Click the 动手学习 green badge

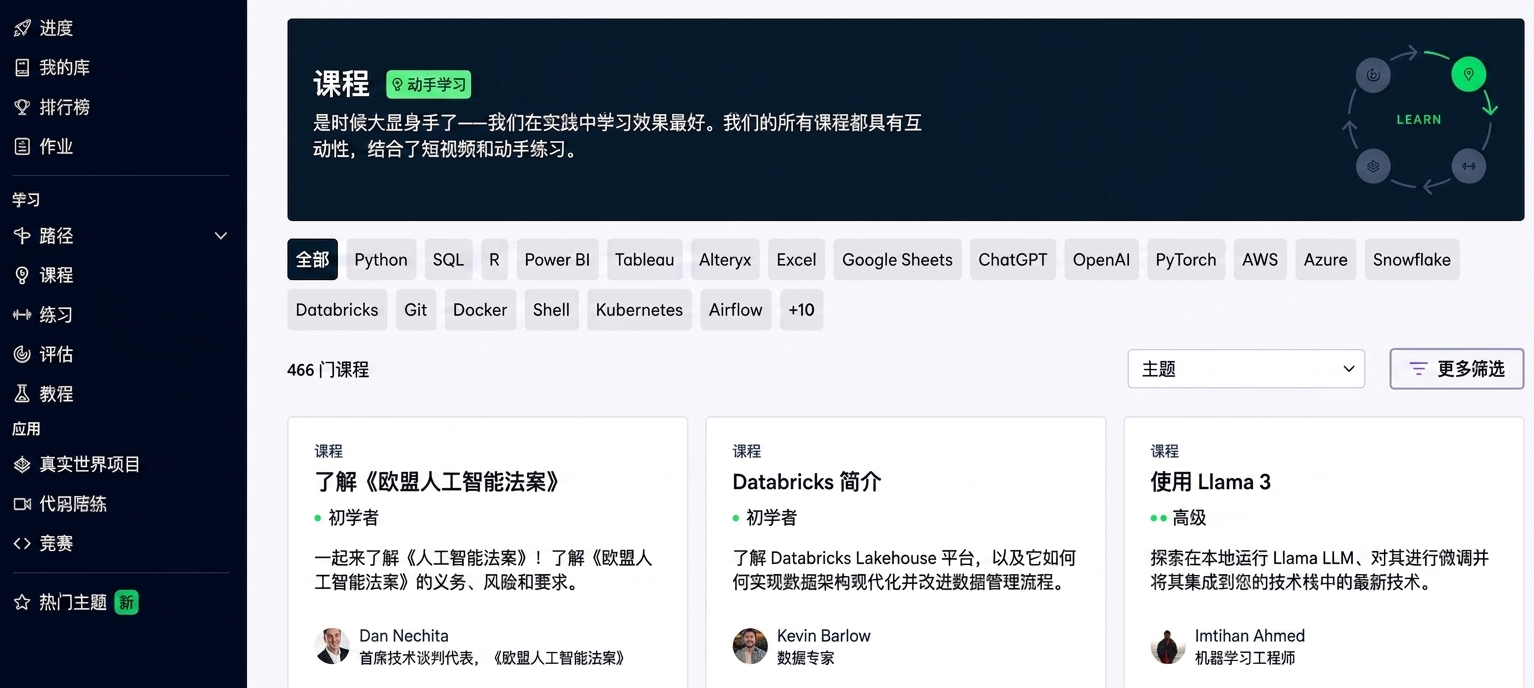coord(429,84)
